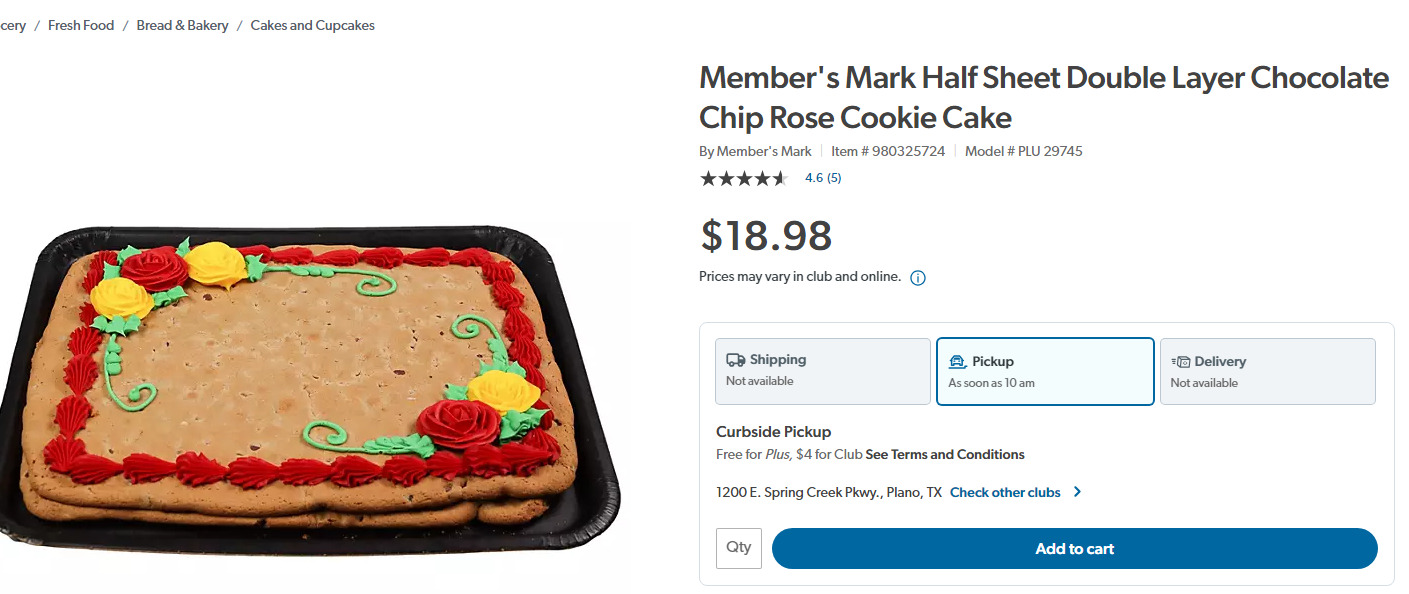1409x594 pixels.
Task: Select the Shipping fulfillment option
Action: click(823, 371)
